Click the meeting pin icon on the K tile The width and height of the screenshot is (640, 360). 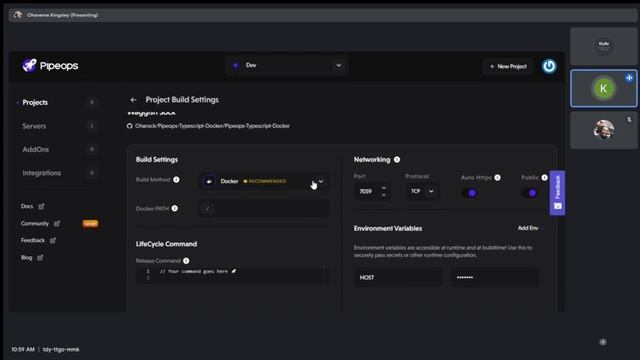coord(629,77)
